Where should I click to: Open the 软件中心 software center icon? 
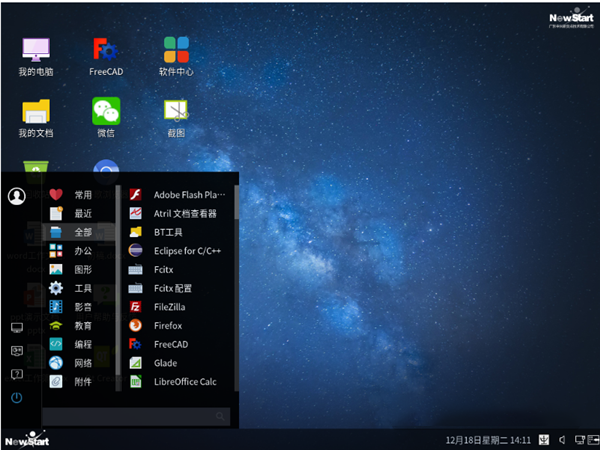click(x=176, y=56)
